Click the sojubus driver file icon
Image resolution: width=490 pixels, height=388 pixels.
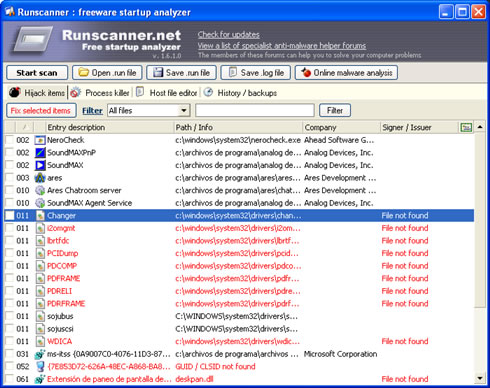(40, 316)
